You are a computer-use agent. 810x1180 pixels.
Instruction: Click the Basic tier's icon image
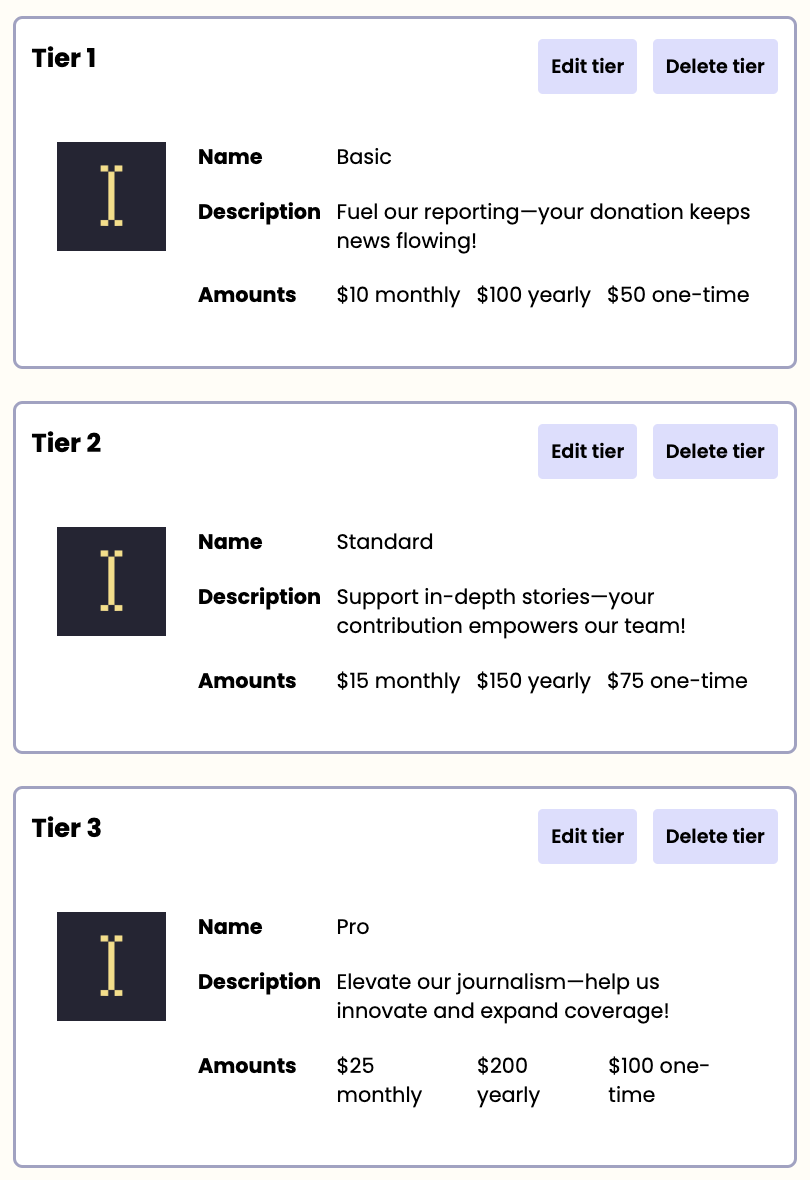pos(111,196)
